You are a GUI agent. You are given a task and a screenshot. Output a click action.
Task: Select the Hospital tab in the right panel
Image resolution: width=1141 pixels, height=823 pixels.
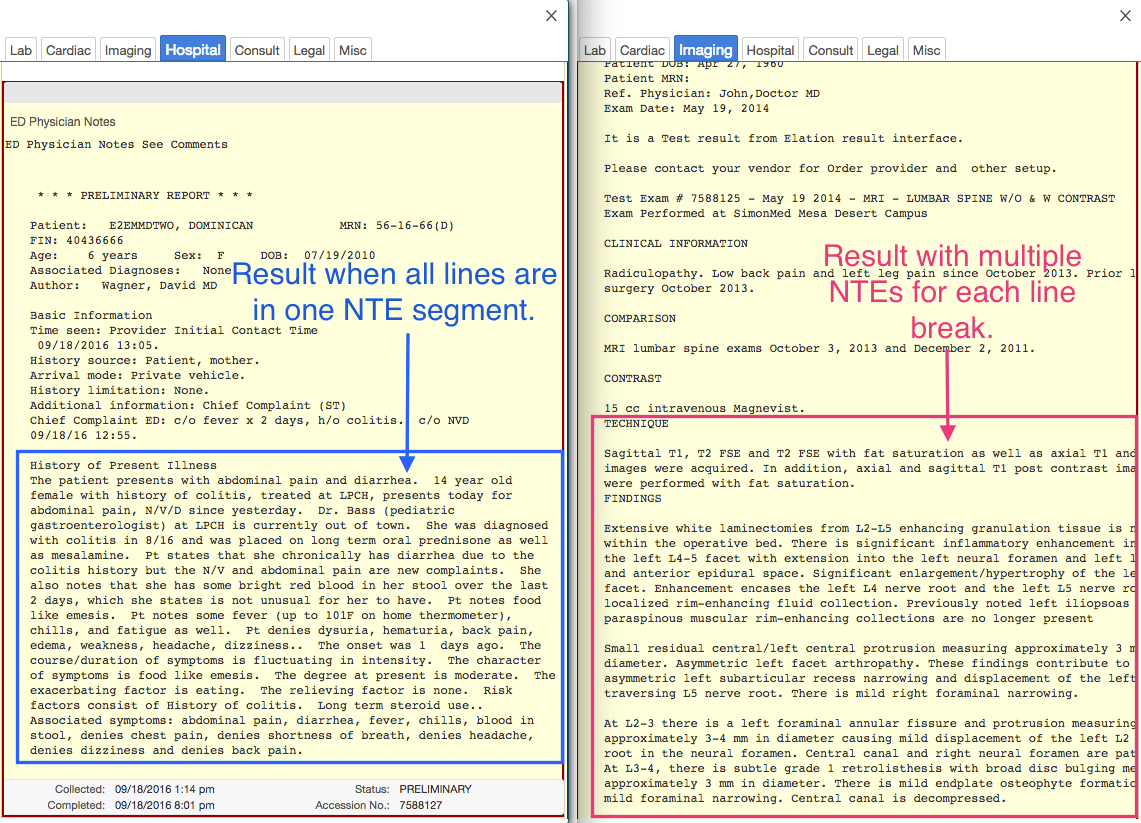(770, 50)
